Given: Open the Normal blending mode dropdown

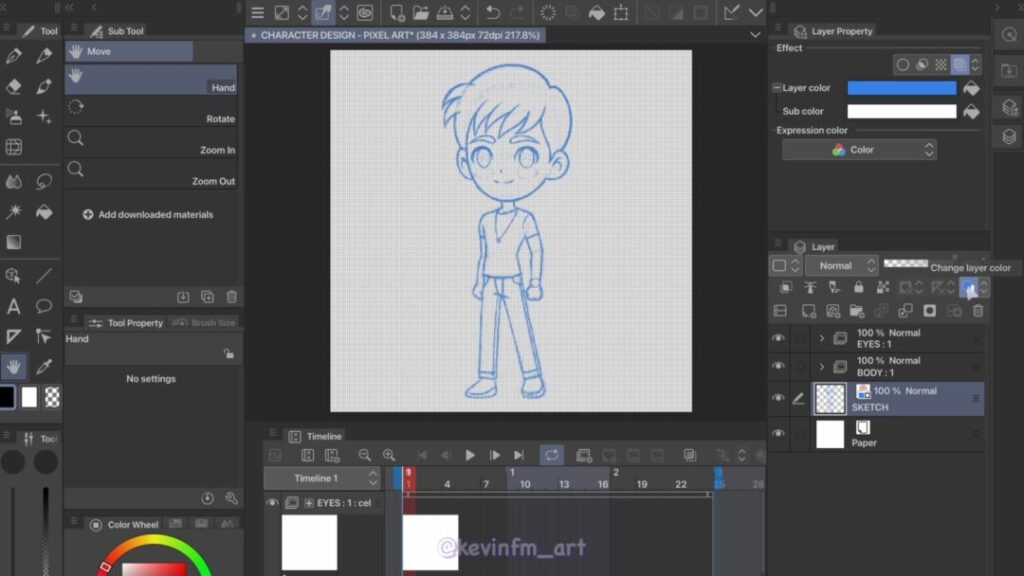Looking at the screenshot, I should [841, 266].
